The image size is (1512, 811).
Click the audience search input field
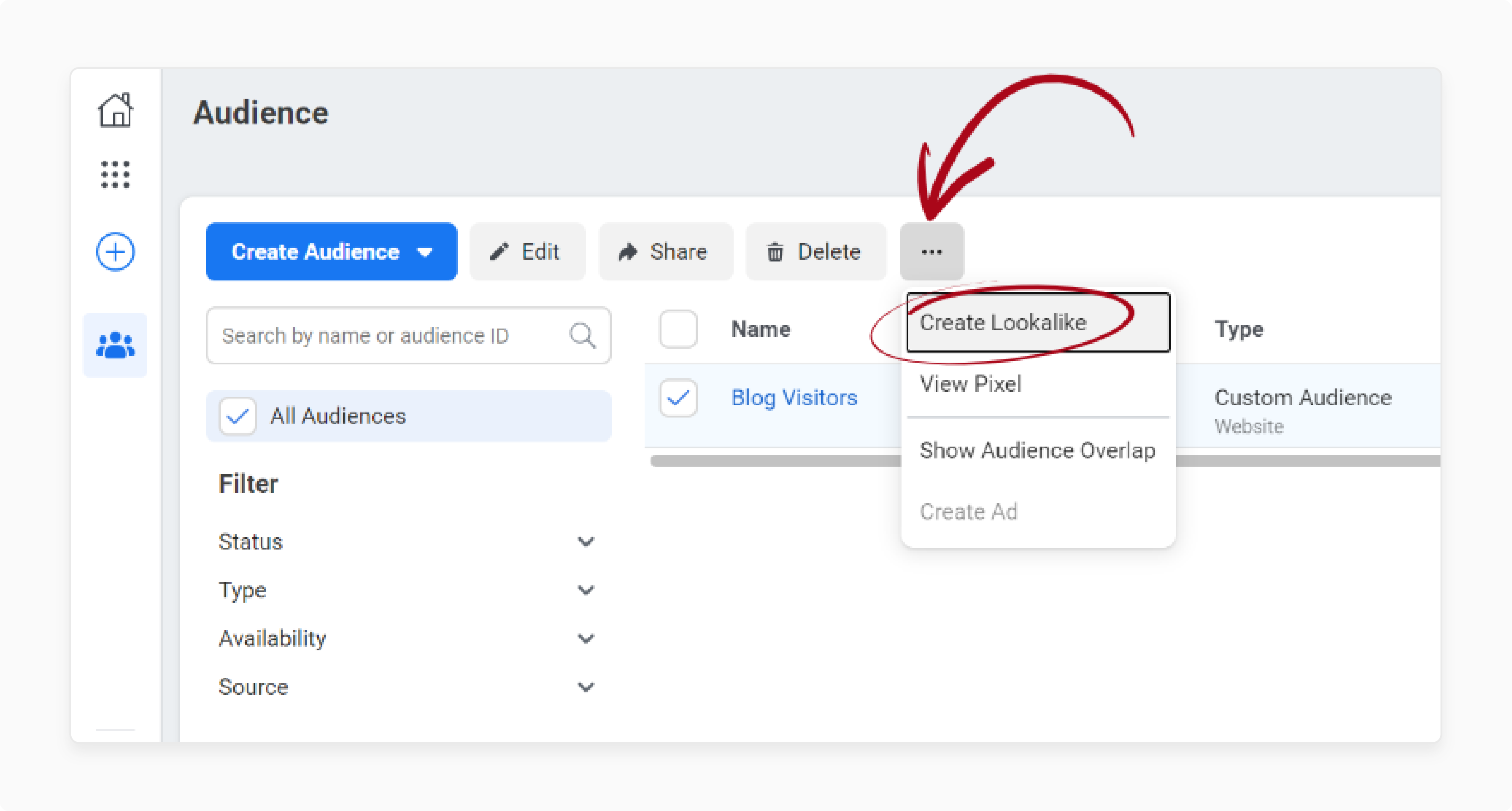pos(400,333)
